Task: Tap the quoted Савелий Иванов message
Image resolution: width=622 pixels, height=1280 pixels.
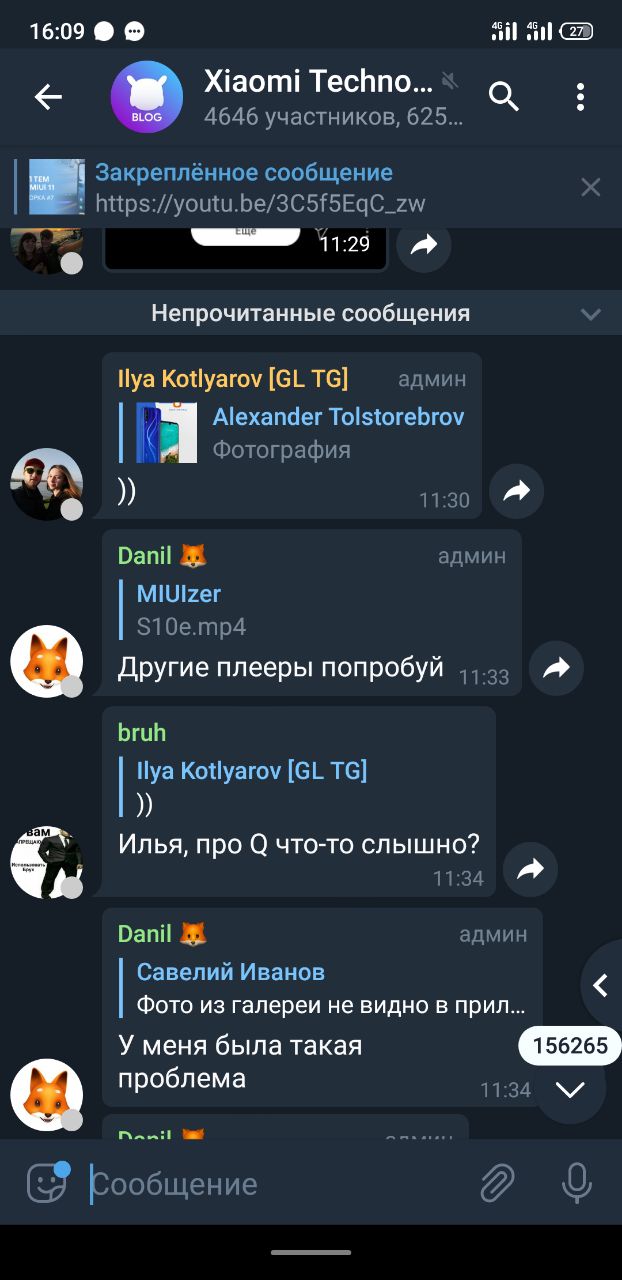Action: [x=331, y=987]
